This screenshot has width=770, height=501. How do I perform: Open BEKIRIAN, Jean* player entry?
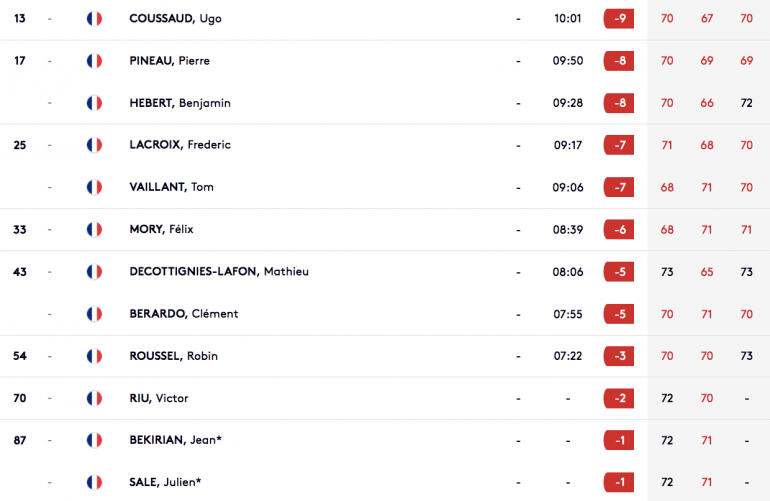[175, 440]
